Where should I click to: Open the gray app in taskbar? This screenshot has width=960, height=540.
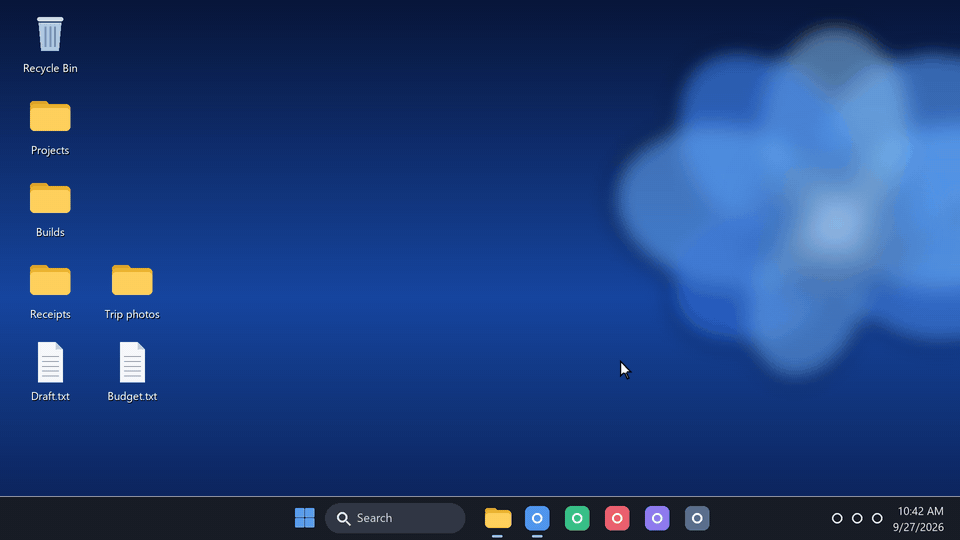tap(697, 518)
